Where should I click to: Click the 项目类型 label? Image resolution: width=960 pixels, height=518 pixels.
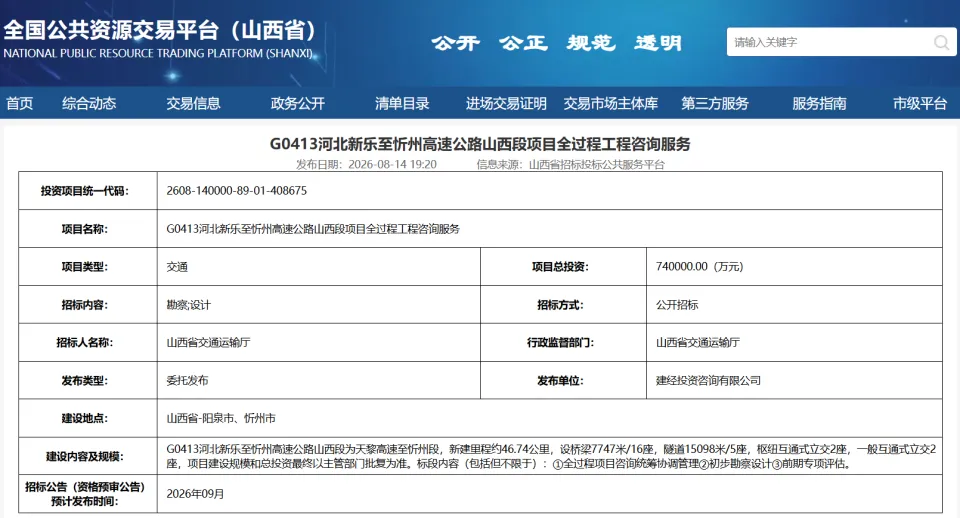click(x=84, y=267)
